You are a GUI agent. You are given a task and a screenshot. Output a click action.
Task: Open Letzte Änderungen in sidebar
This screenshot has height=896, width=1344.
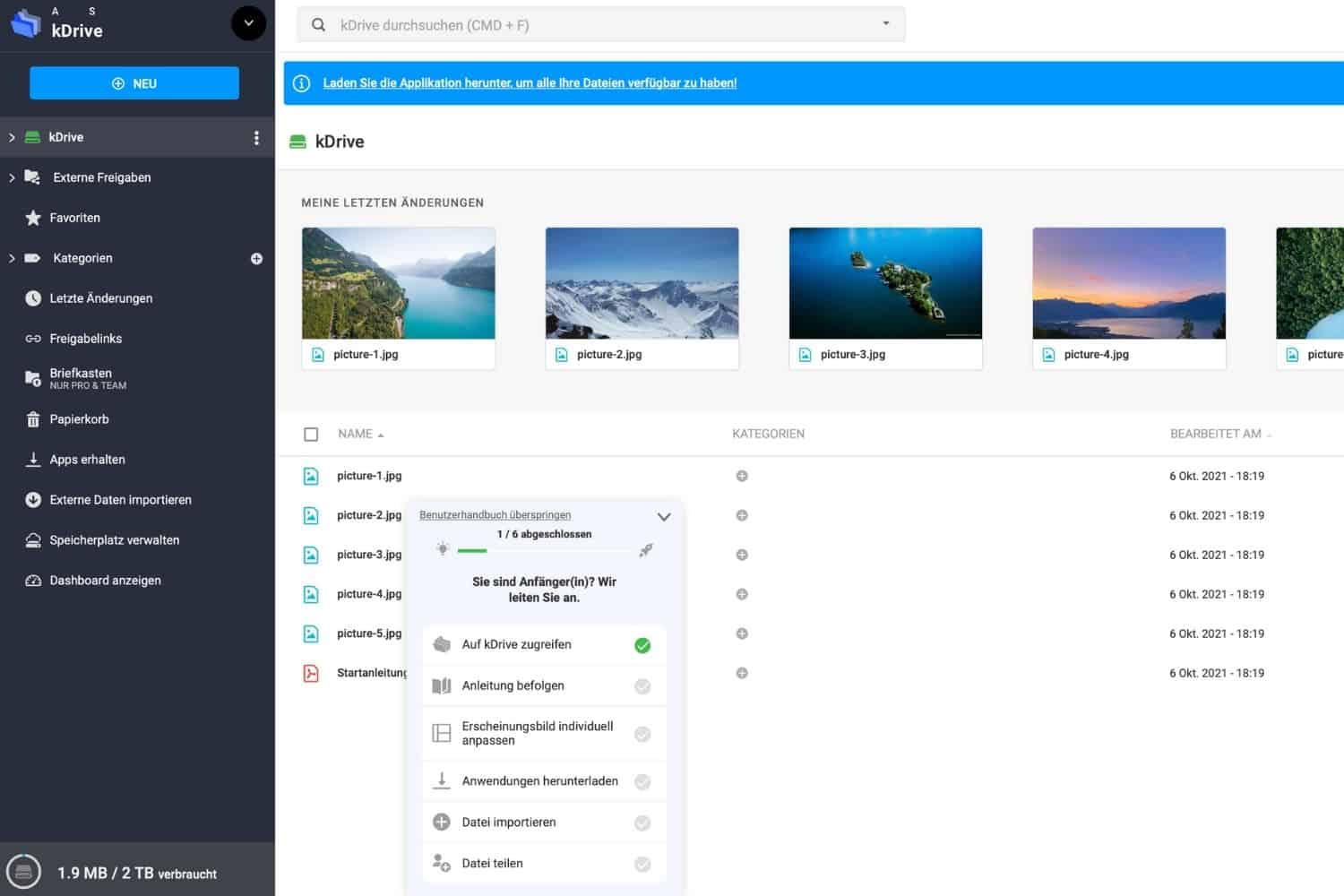tap(101, 298)
